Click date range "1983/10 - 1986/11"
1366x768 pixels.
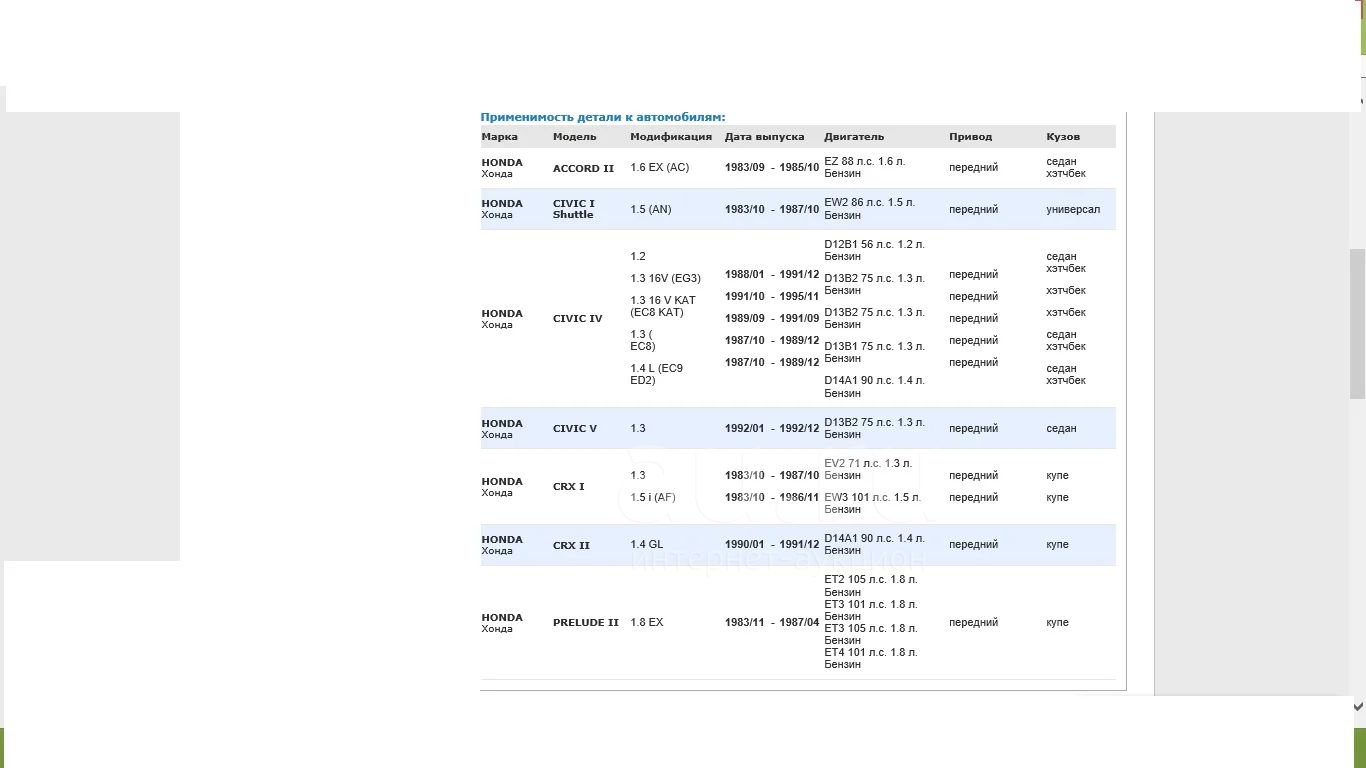click(x=771, y=497)
